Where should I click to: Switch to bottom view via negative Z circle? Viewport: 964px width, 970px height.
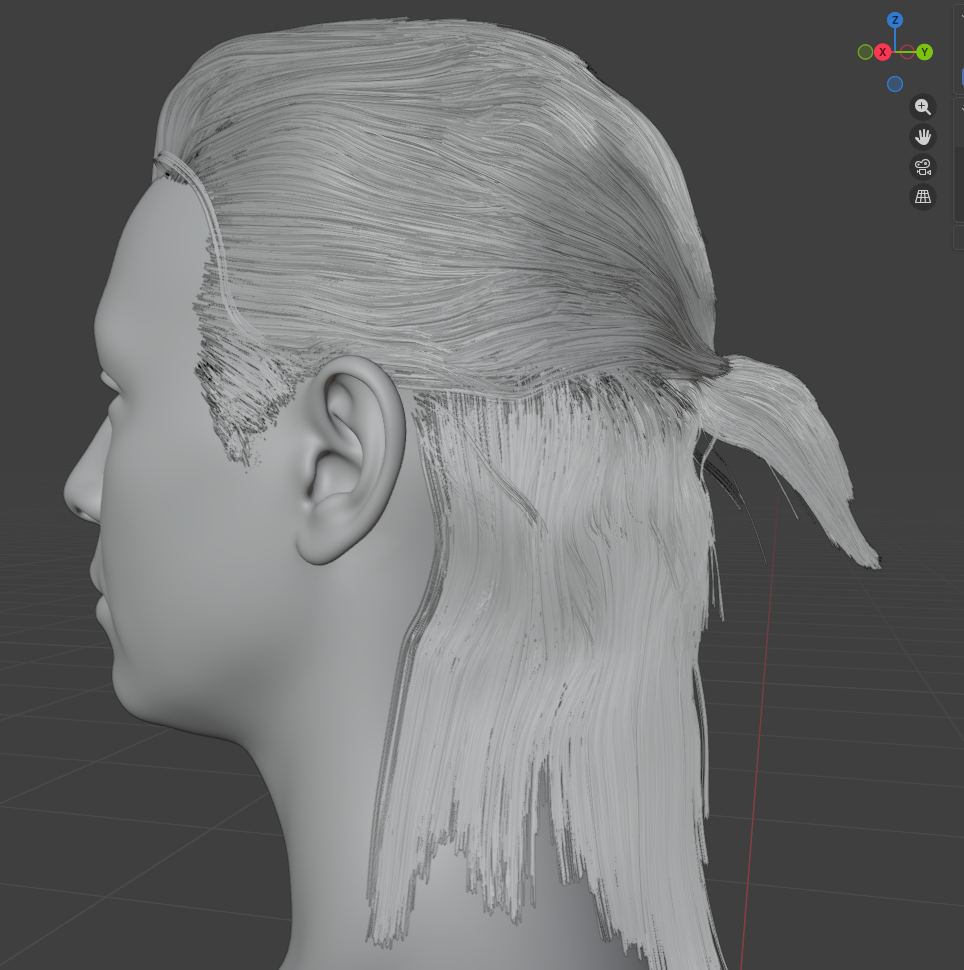tap(895, 84)
